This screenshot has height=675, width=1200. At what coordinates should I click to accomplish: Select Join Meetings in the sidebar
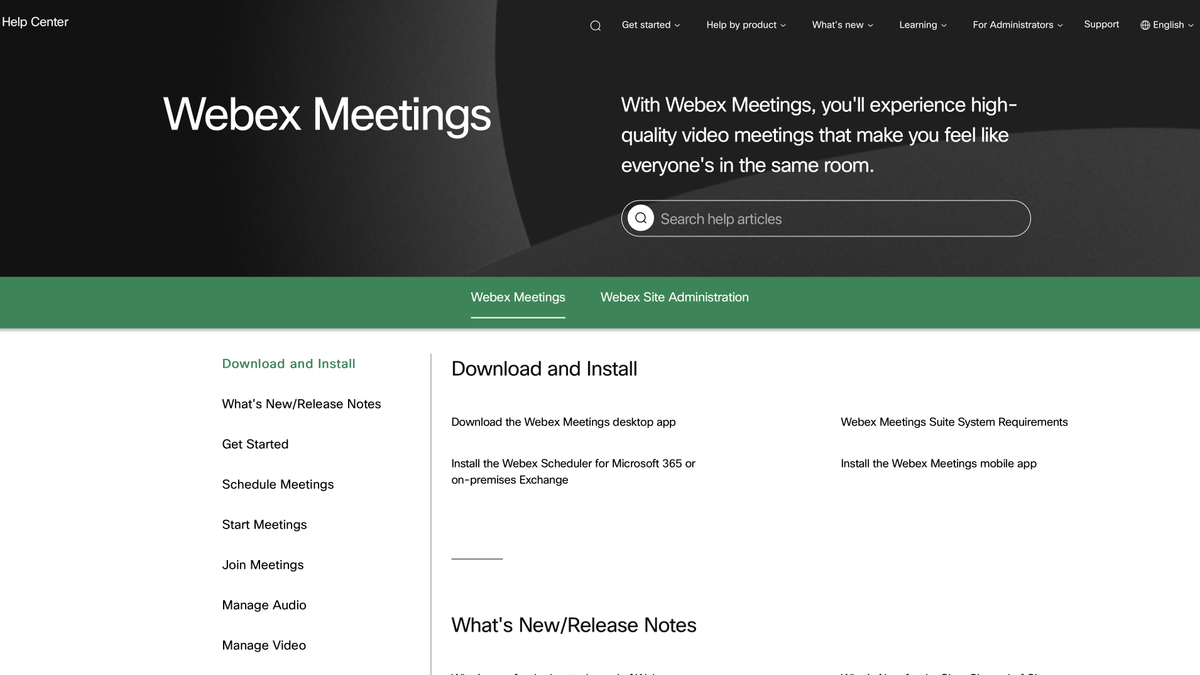coord(262,565)
